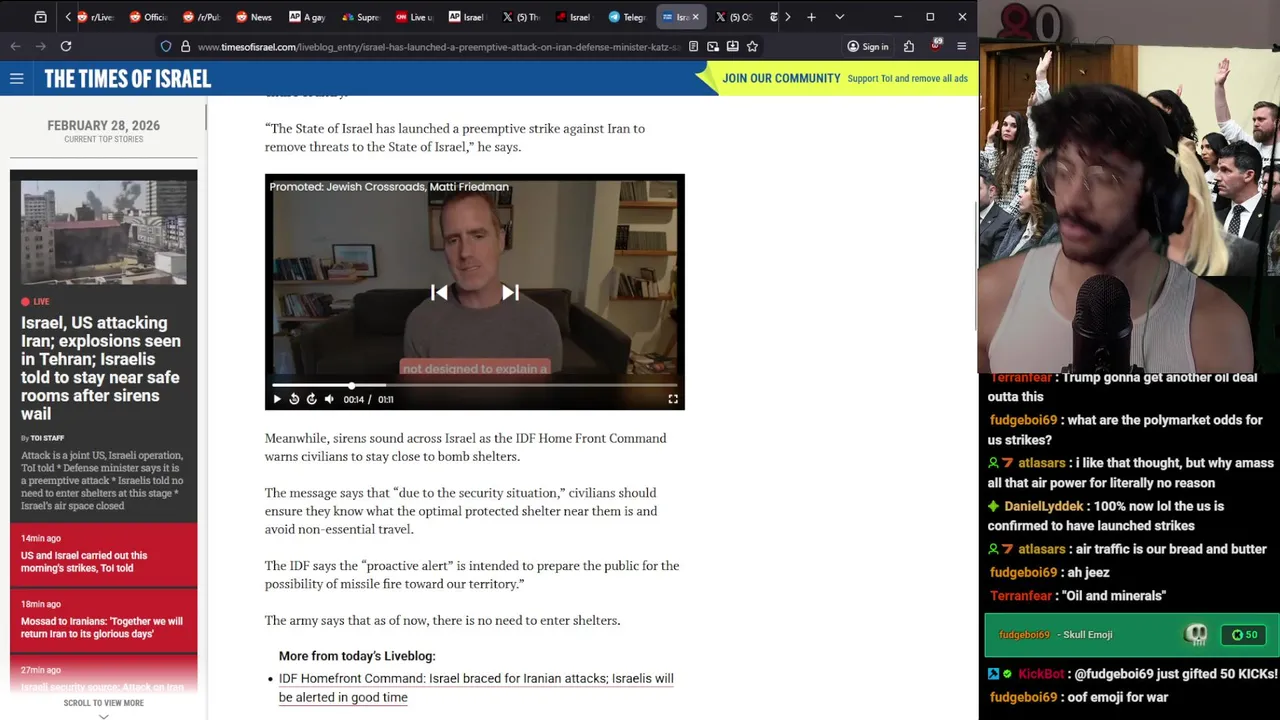Viewport: 1280px width, 720px height.
Task: Open Firefox workspace view icon in tab bar
Action: [x=40, y=17]
